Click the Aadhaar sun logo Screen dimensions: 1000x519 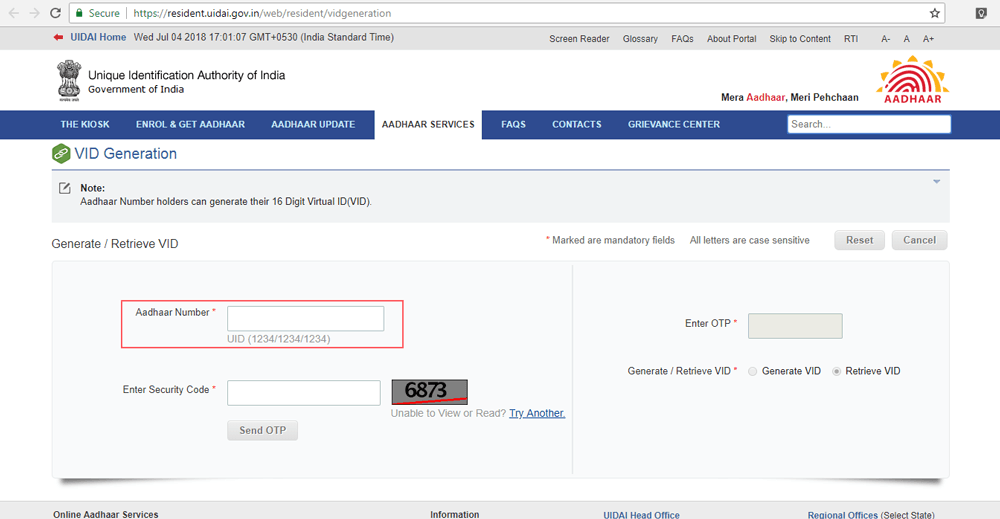click(912, 80)
